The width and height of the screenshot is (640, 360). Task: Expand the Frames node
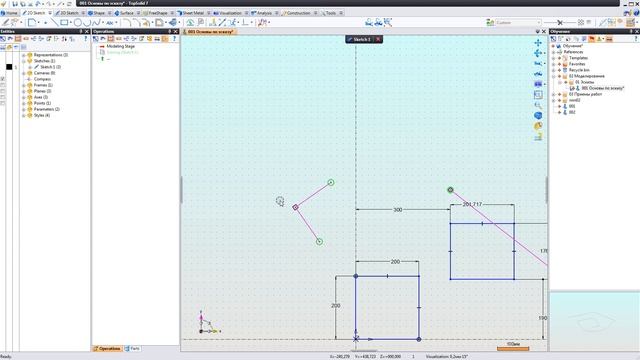[24, 85]
